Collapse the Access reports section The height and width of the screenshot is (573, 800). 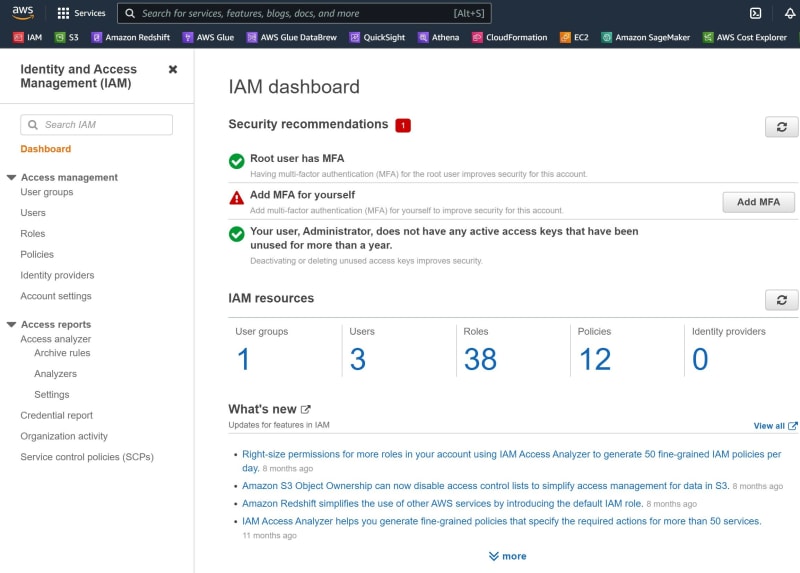point(11,325)
